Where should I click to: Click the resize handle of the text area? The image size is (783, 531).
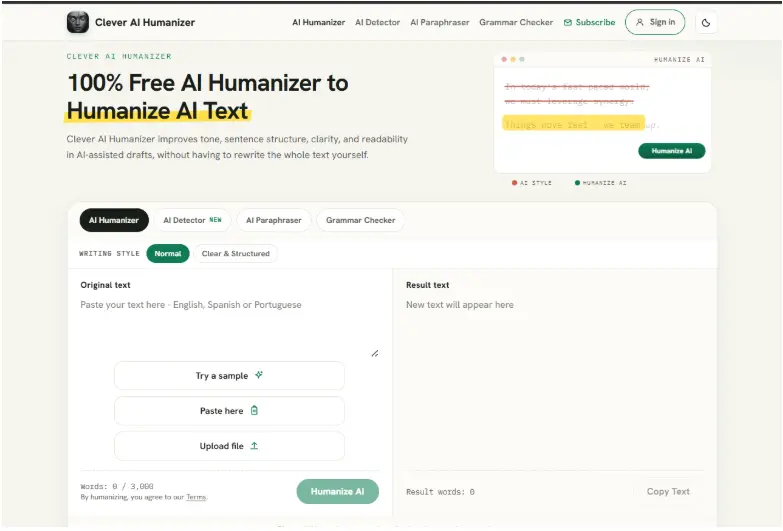[375, 353]
